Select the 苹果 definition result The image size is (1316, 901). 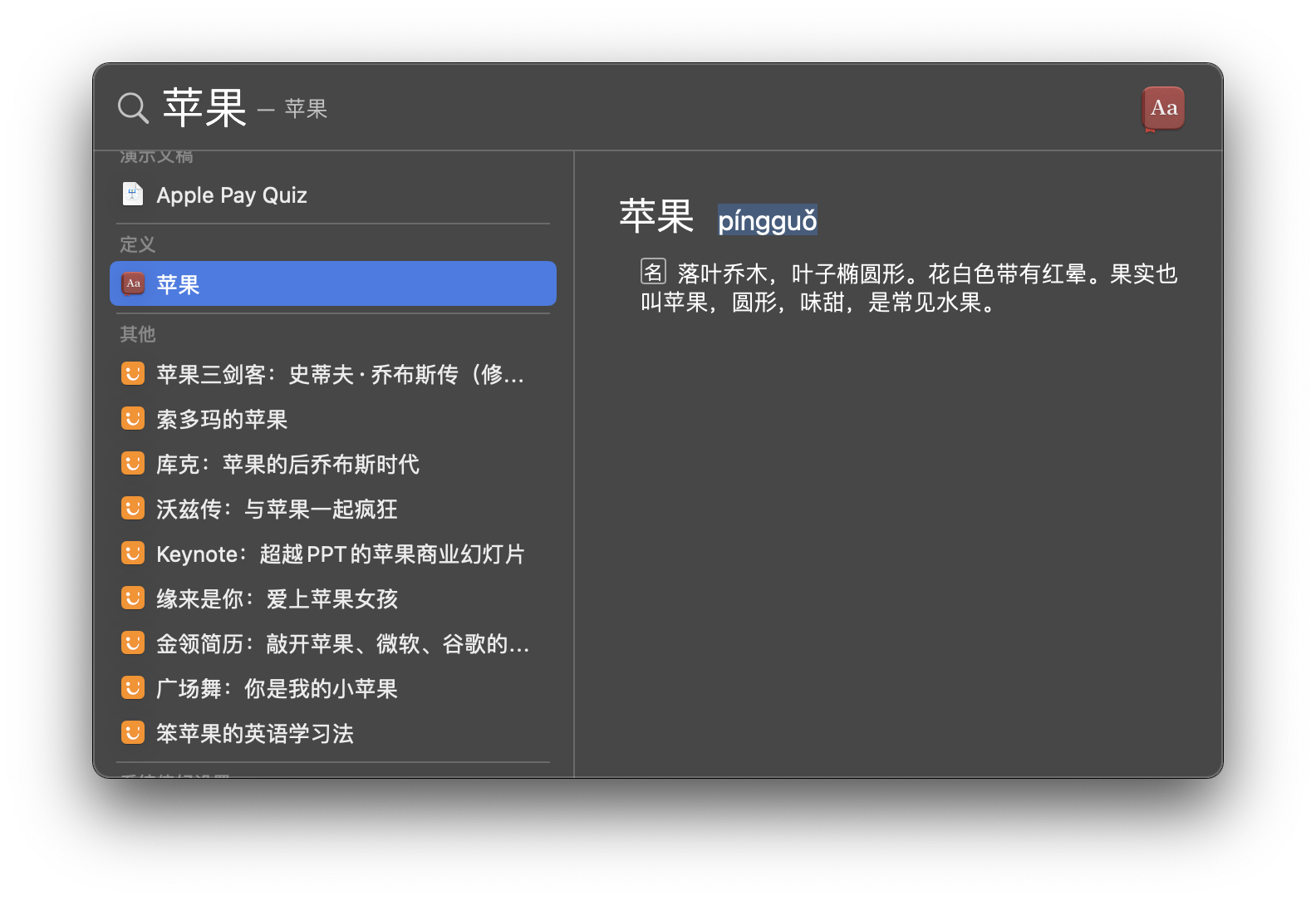332,284
